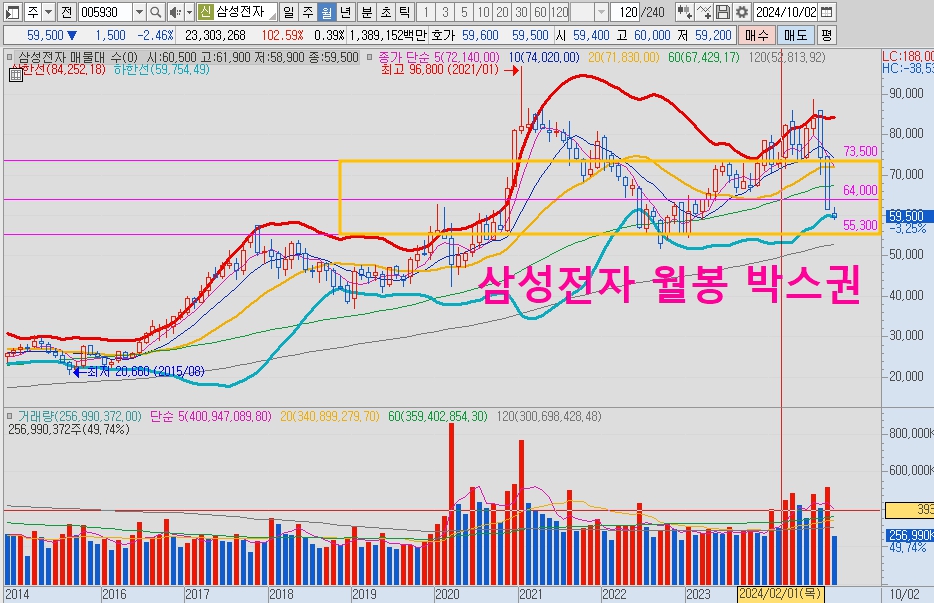
Task: Click the data grid icon on chart
Action: click(x=15, y=74)
